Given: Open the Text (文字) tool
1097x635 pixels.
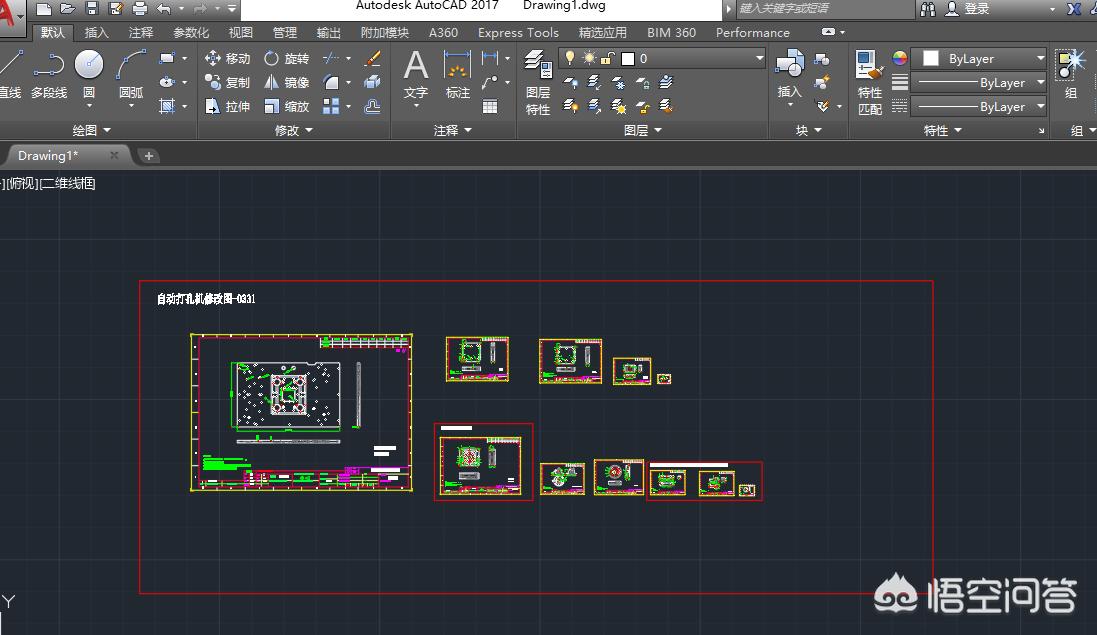Looking at the screenshot, I should pos(416,75).
